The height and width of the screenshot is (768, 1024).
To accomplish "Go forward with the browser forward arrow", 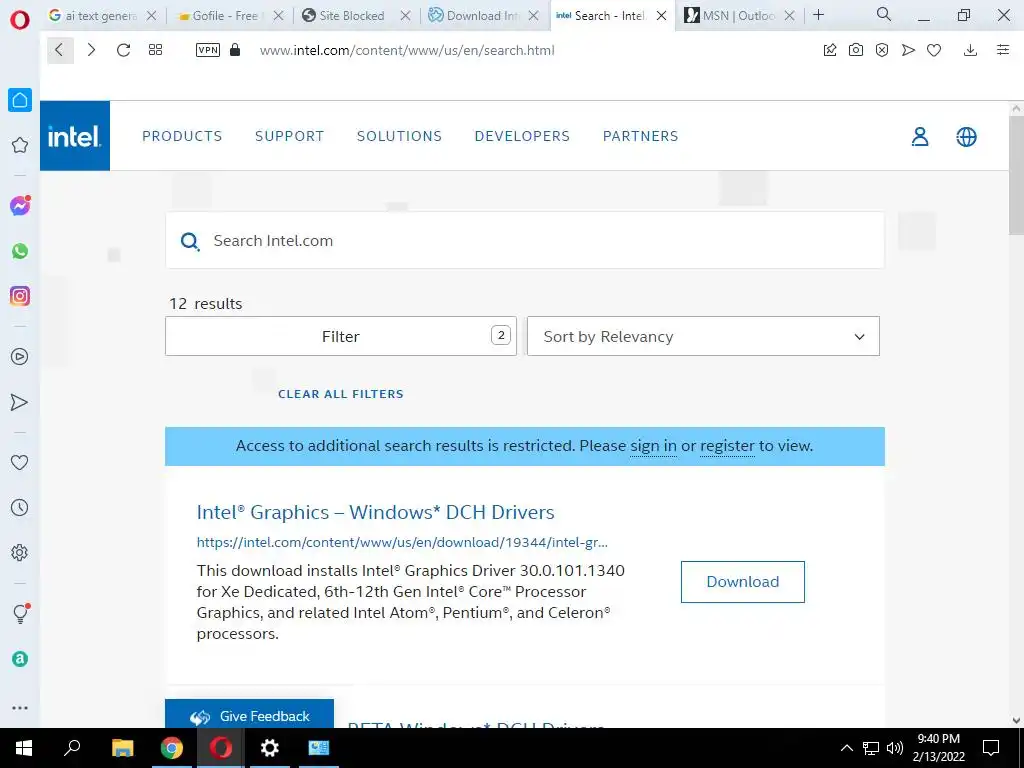I will pyautogui.click(x=91, y=50).
